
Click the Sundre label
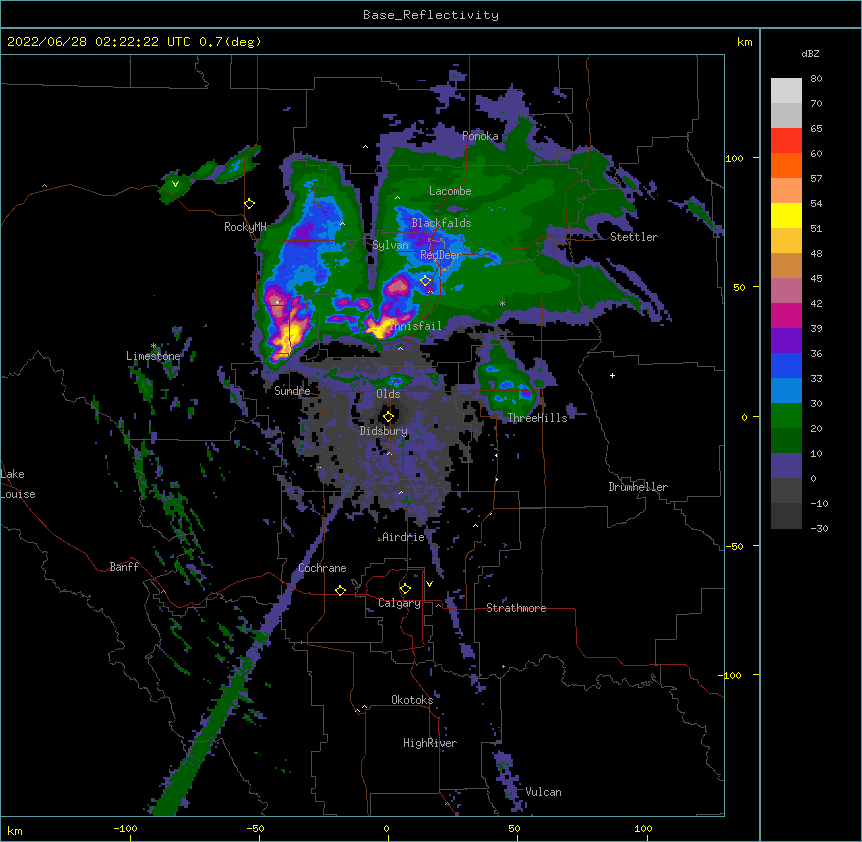coord(292,391)
